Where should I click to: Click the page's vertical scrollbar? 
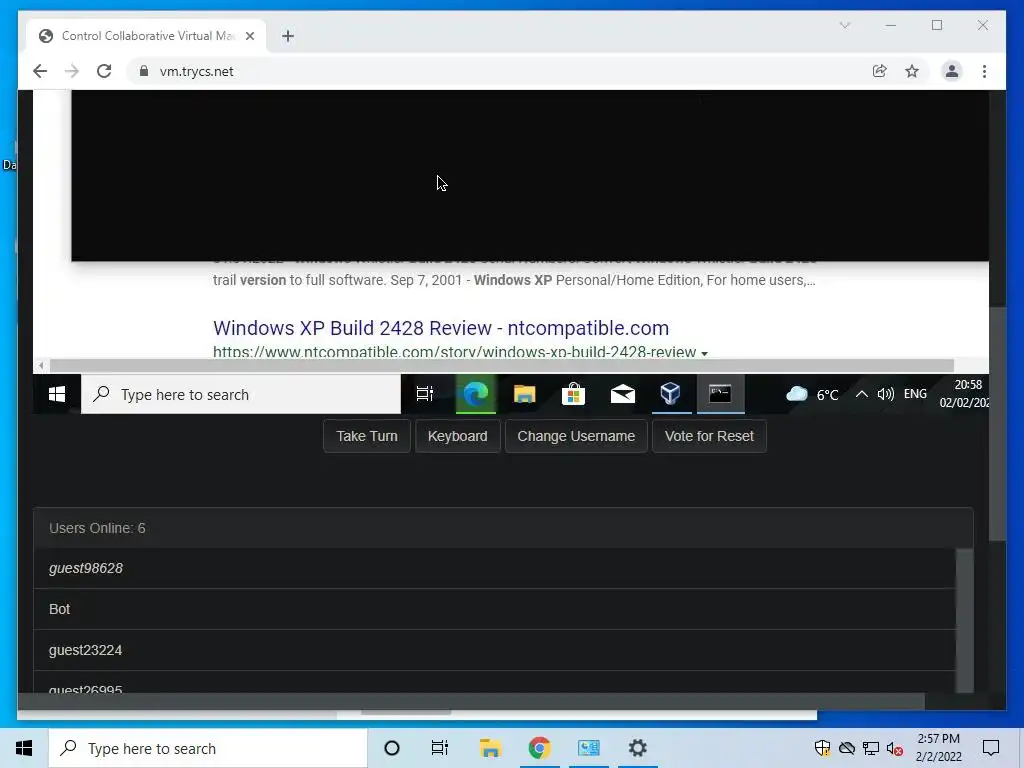pyautogui.click(x=997, y=423)
